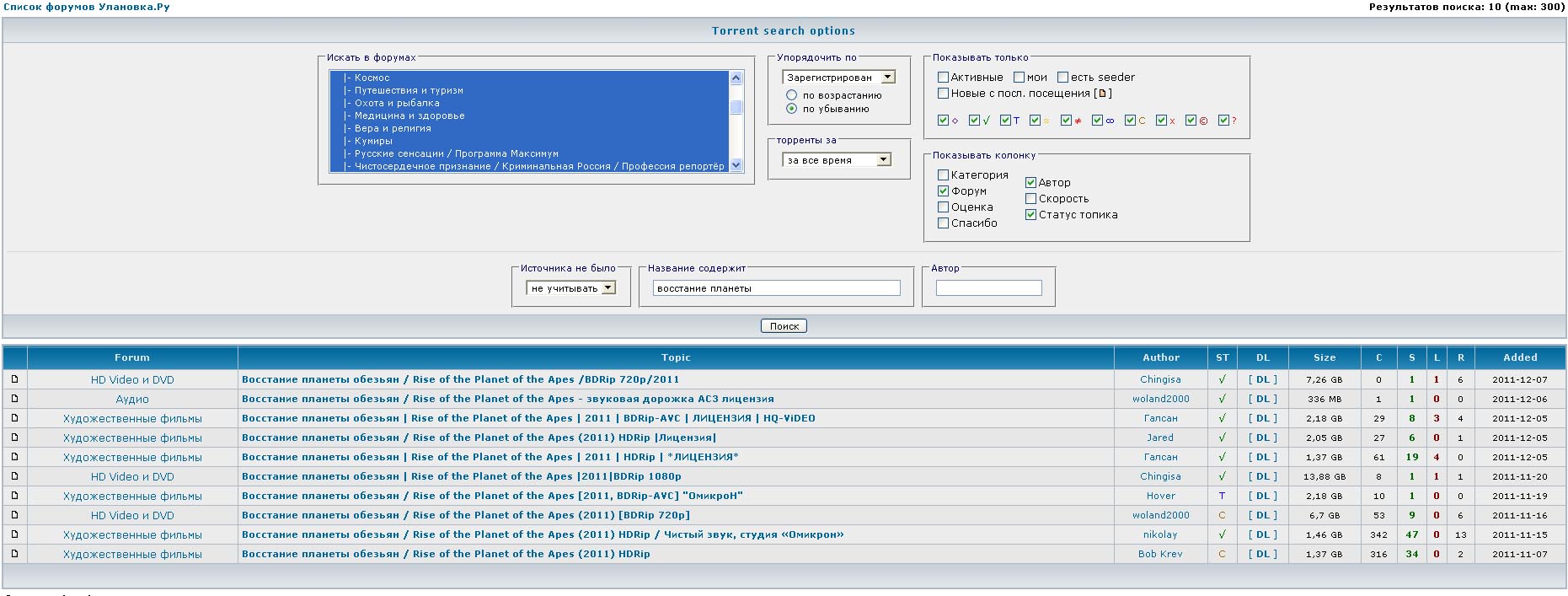The height and width of the screenshot is (596, 1568).
Task: Select the 'по возрастанию' radio button
Action: point(791,95)
